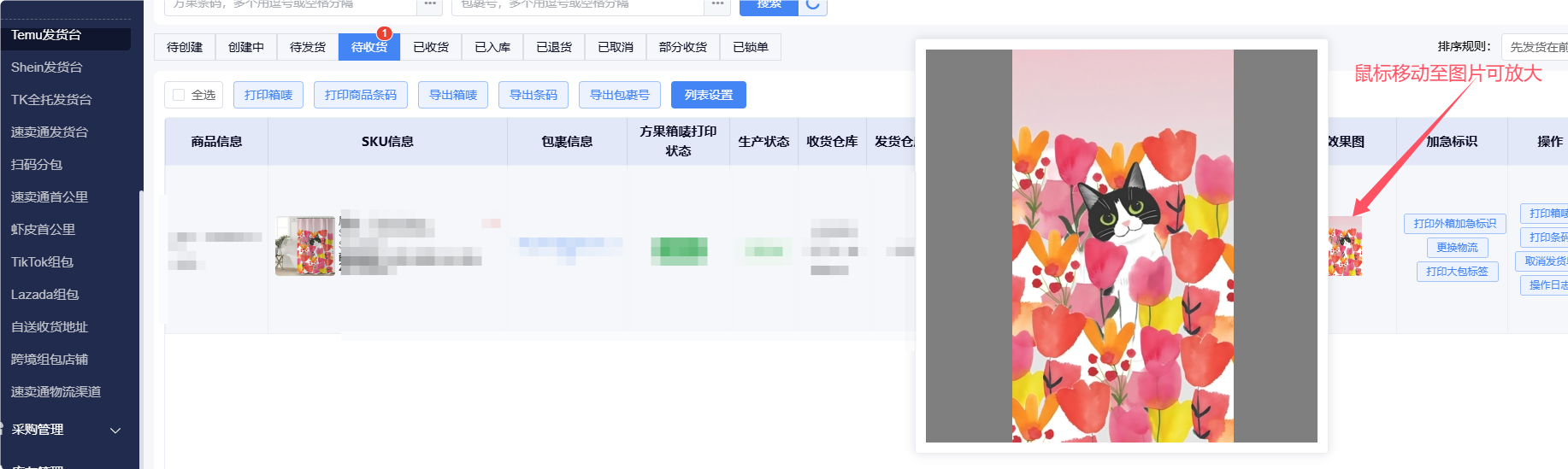Open ellipsis of 包裹号 input field
This screenshot has width=1568, height=469.
point(717,5)
